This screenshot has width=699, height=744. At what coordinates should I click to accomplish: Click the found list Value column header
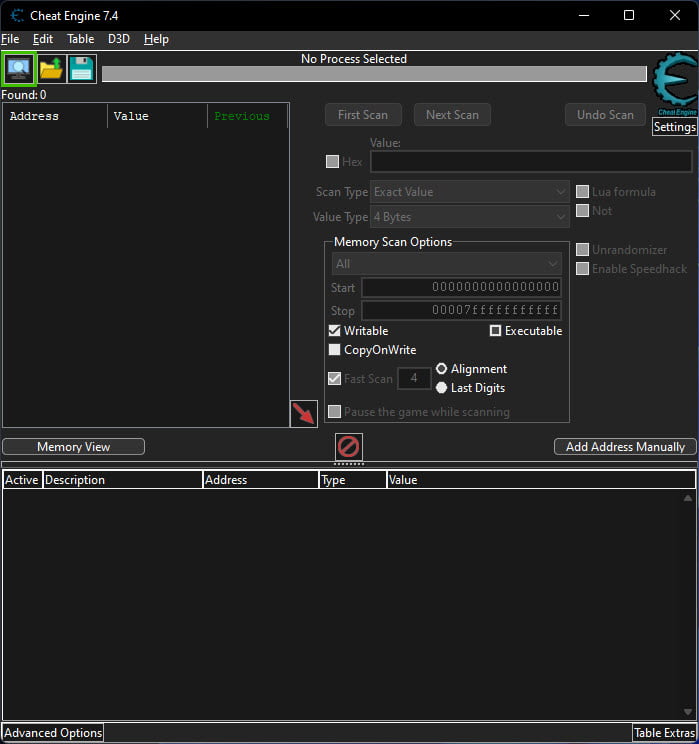click(158, 116)
